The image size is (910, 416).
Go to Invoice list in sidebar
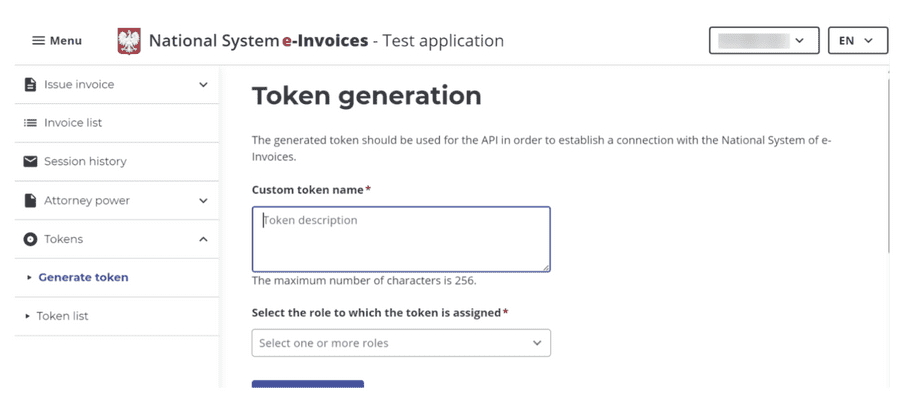73,123
